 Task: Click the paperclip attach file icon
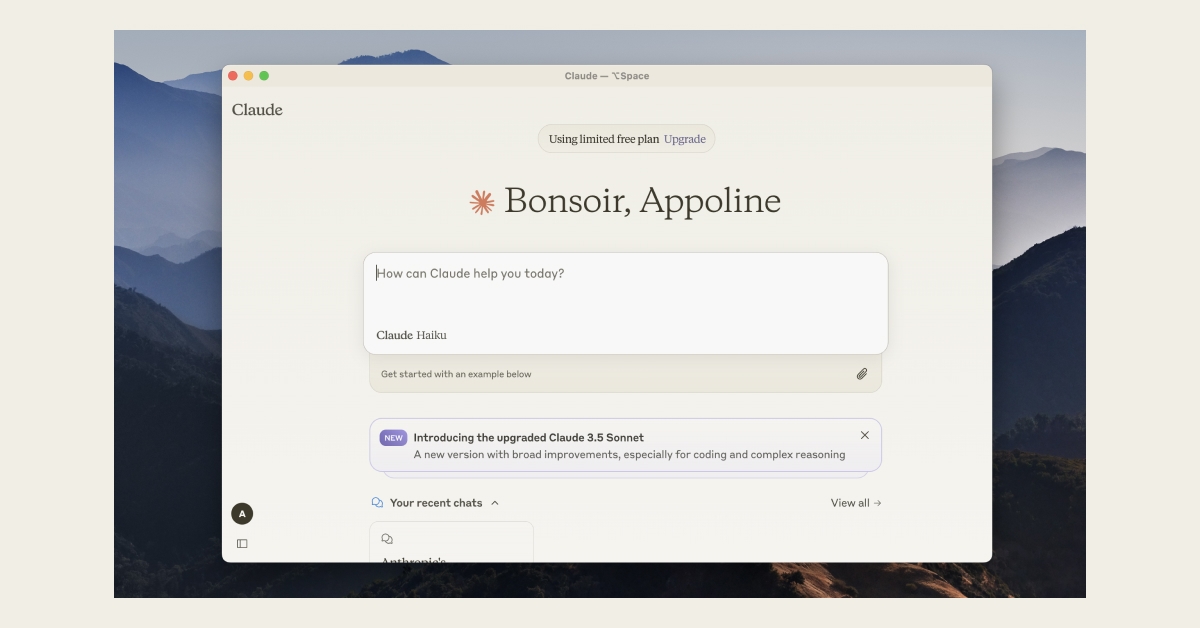tap(862, 374)
